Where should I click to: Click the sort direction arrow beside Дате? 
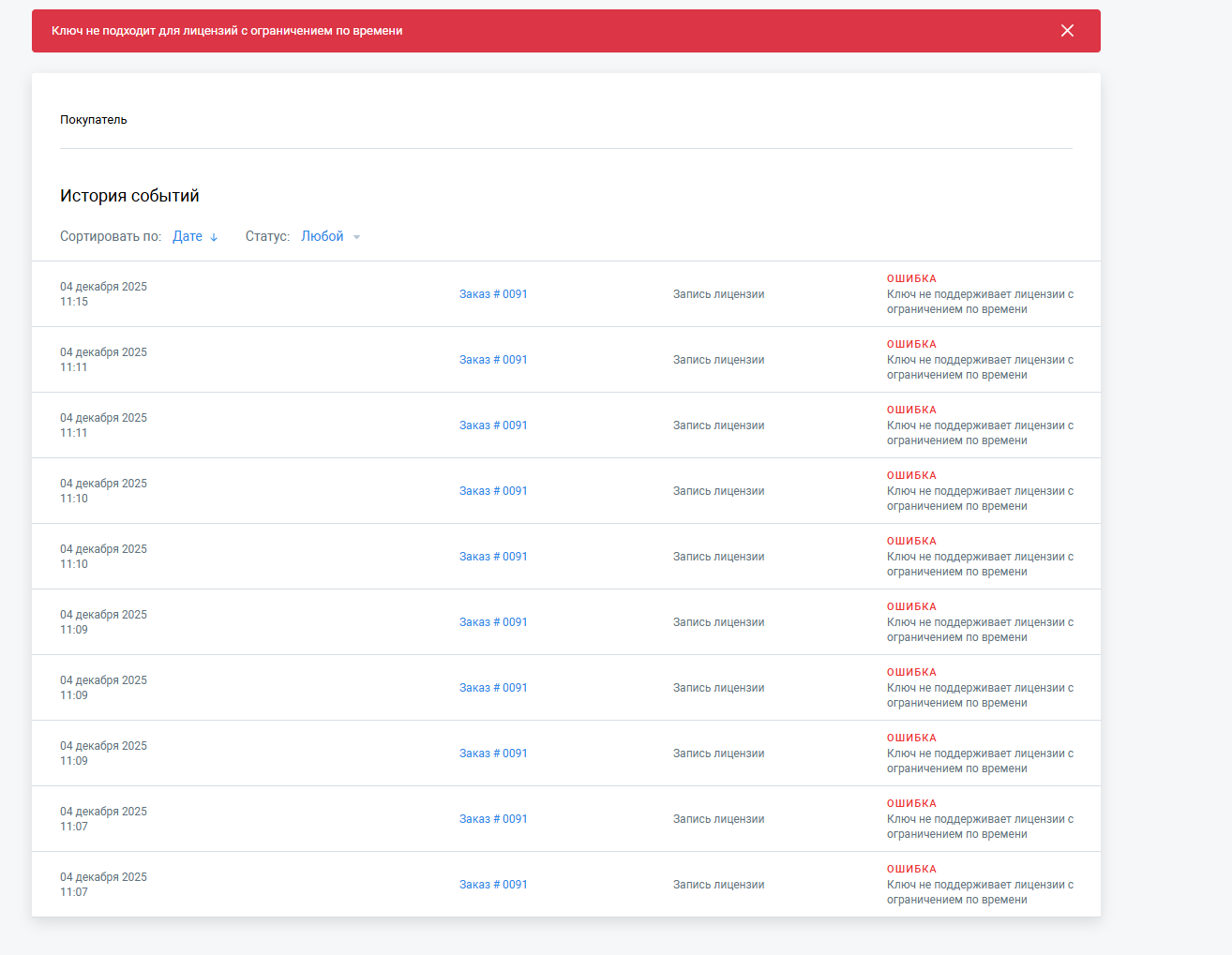[x=214, y=237]
